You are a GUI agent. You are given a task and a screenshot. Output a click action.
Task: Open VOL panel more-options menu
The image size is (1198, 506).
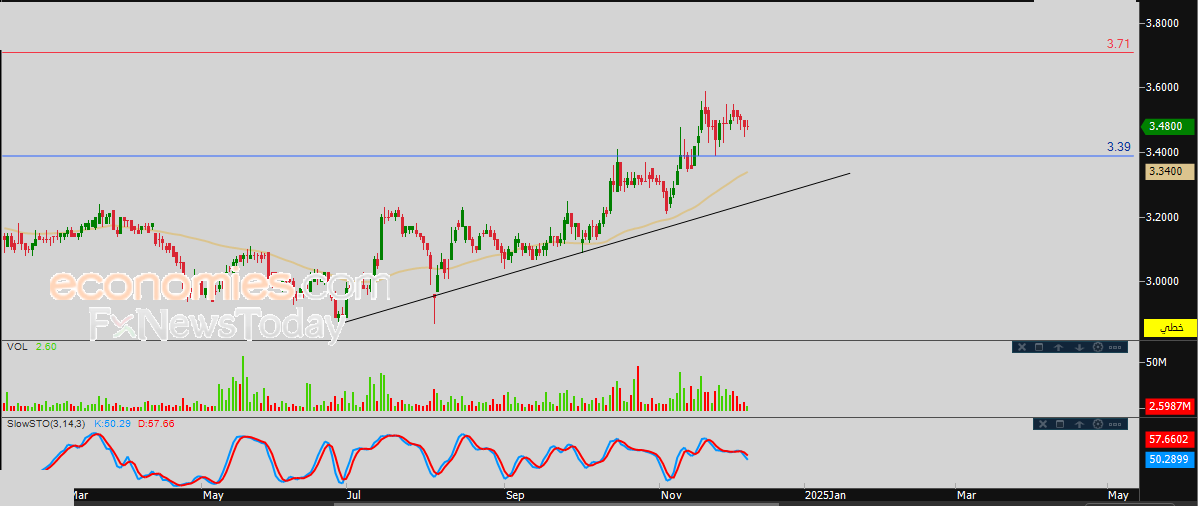1115,347
